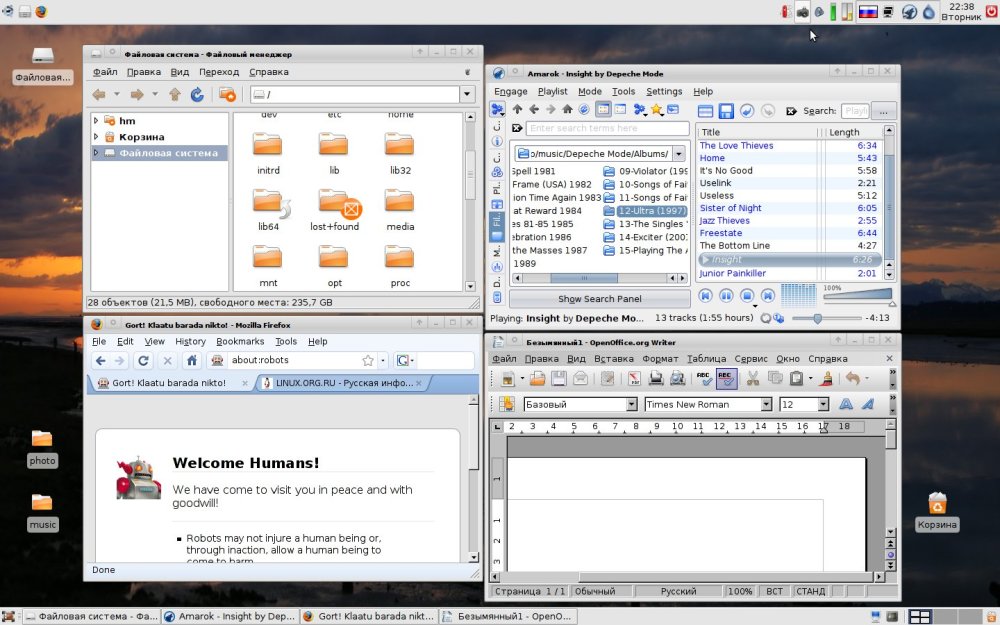
Task: Launch Firefox from the top panel launcher
Action: pos(41,11)
